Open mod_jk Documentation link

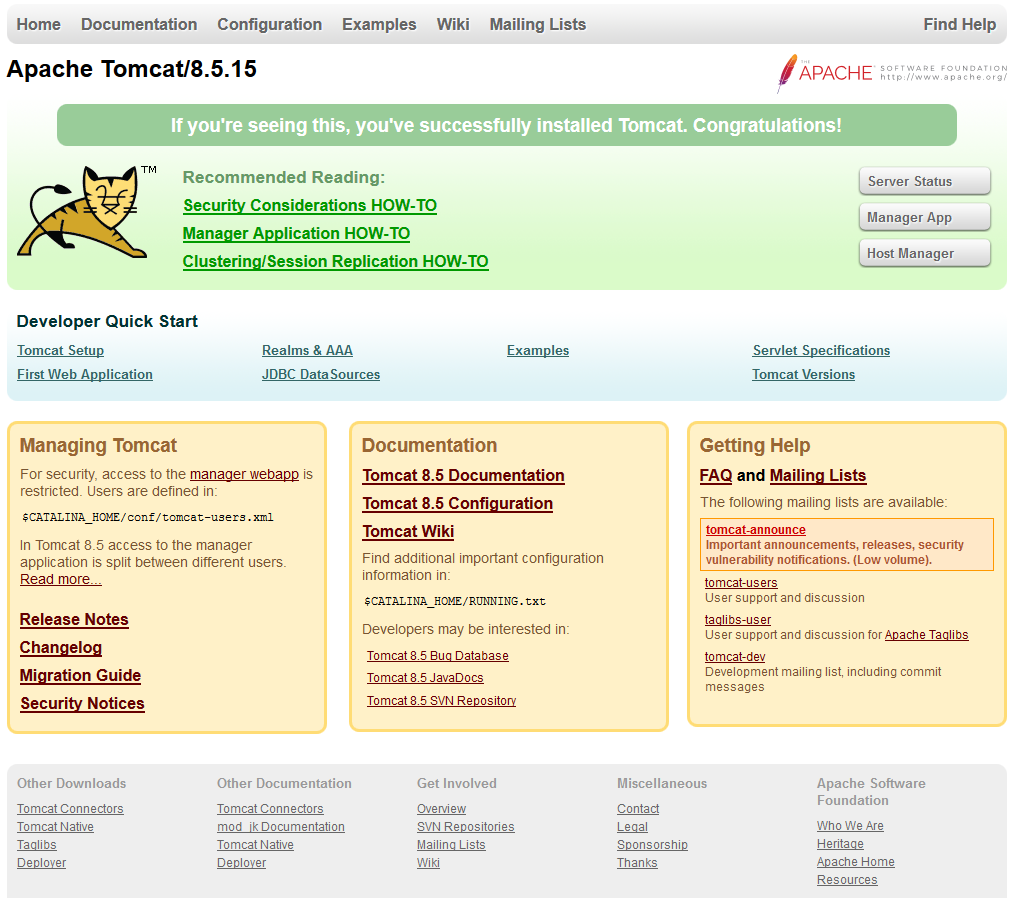pos(281,827)
